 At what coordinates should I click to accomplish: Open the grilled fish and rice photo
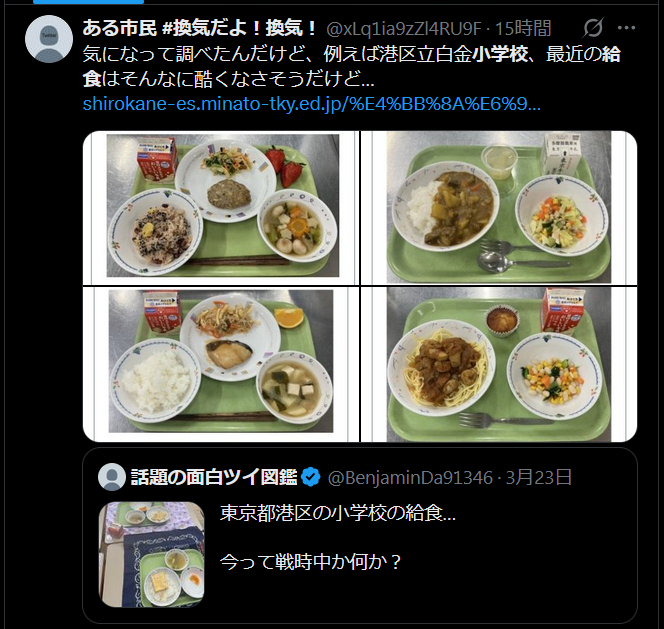click(x=221, y=364)
